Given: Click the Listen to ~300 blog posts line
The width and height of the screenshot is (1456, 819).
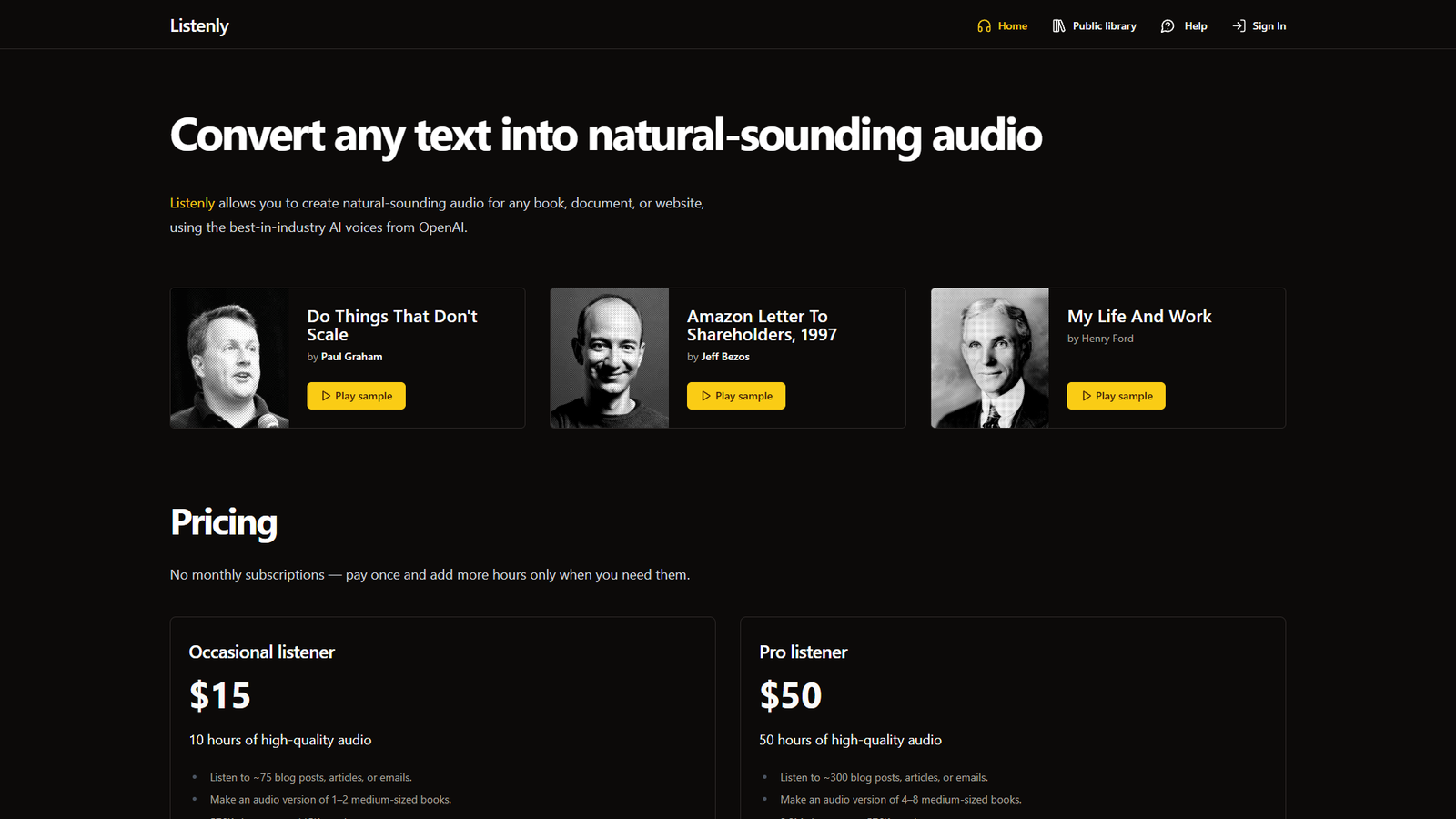Looking at the screenshot, I should 884,777.
